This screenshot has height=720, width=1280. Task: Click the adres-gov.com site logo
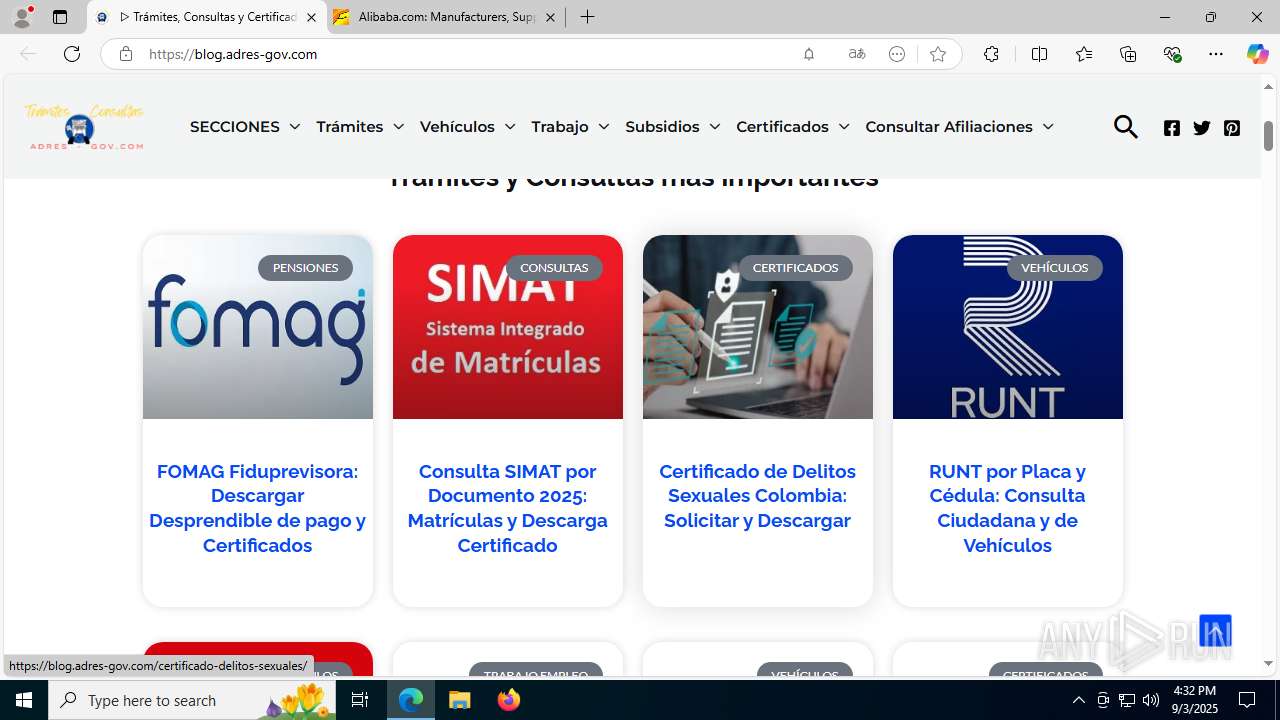coord(84,127)
